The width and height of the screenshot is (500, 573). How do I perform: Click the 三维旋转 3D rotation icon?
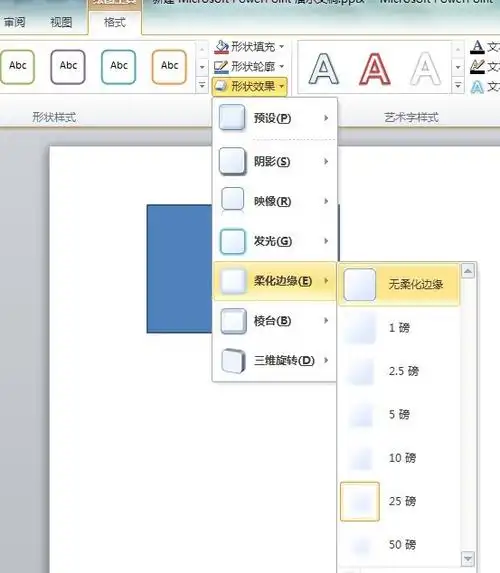(x=233, y=360)
